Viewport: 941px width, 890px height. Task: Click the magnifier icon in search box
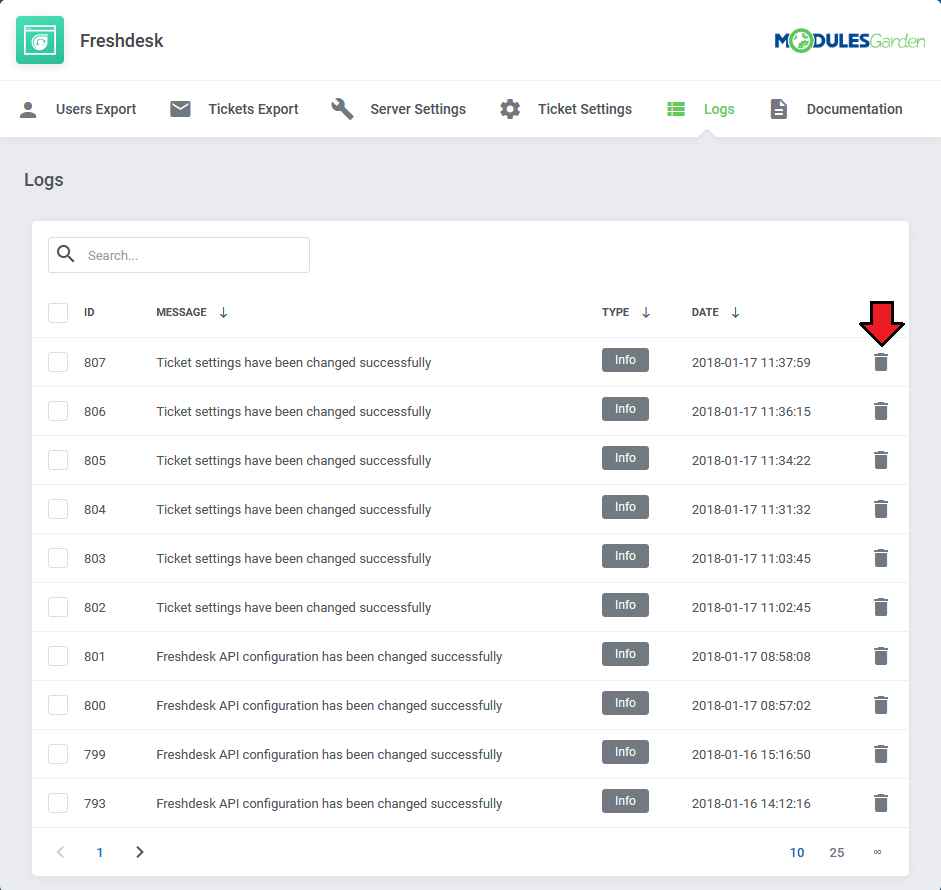(x=66, y=254)
